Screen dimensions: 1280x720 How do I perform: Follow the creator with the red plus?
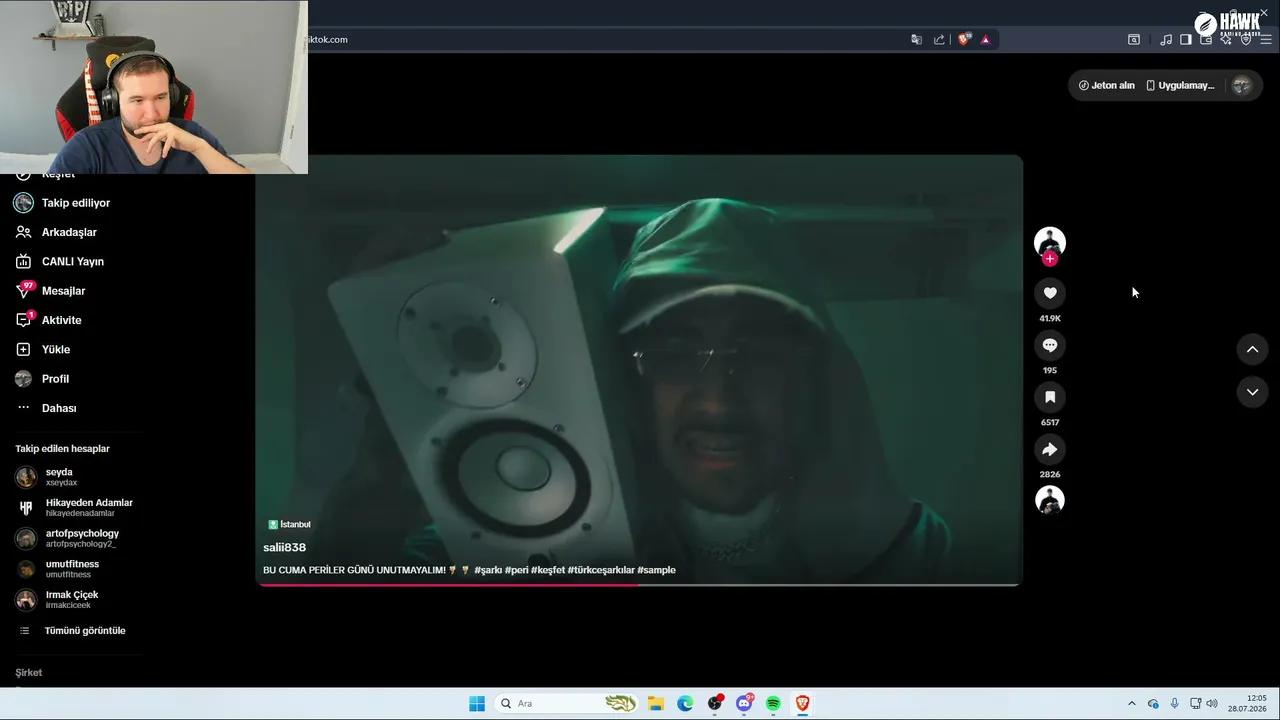coord(1049,259)
